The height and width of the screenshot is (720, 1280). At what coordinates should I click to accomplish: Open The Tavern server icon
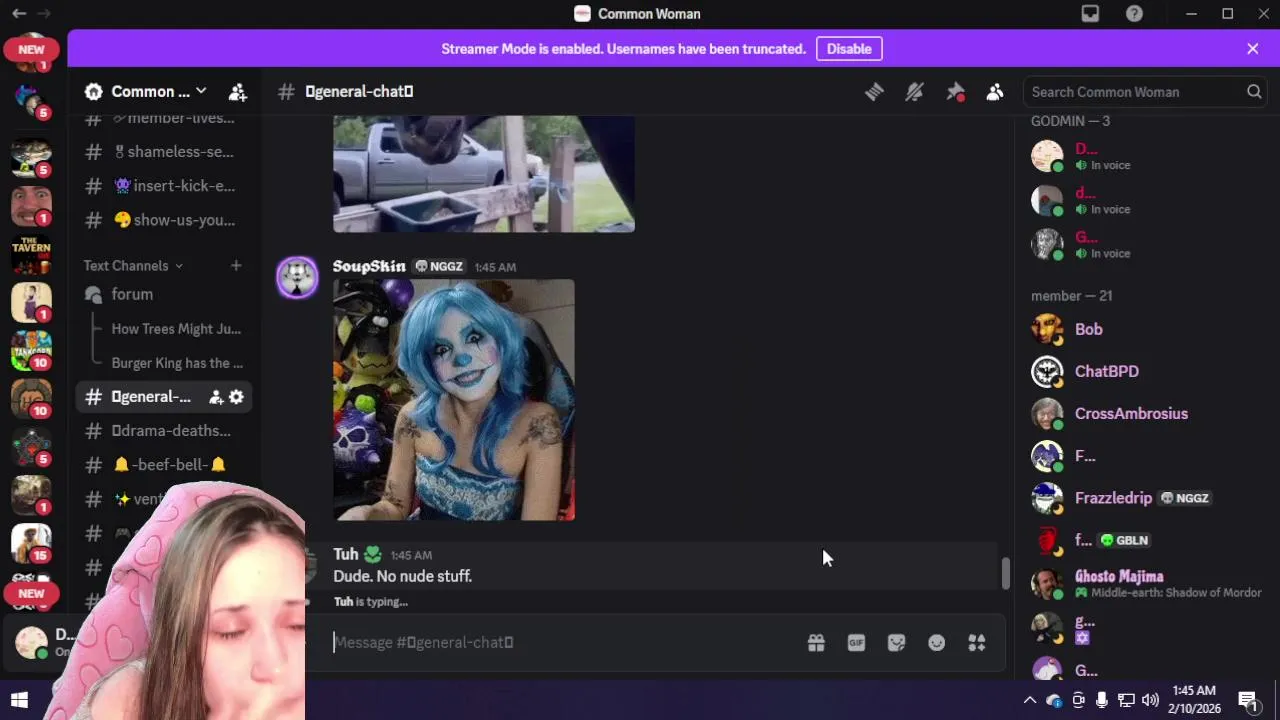click(x=31, y=255)
